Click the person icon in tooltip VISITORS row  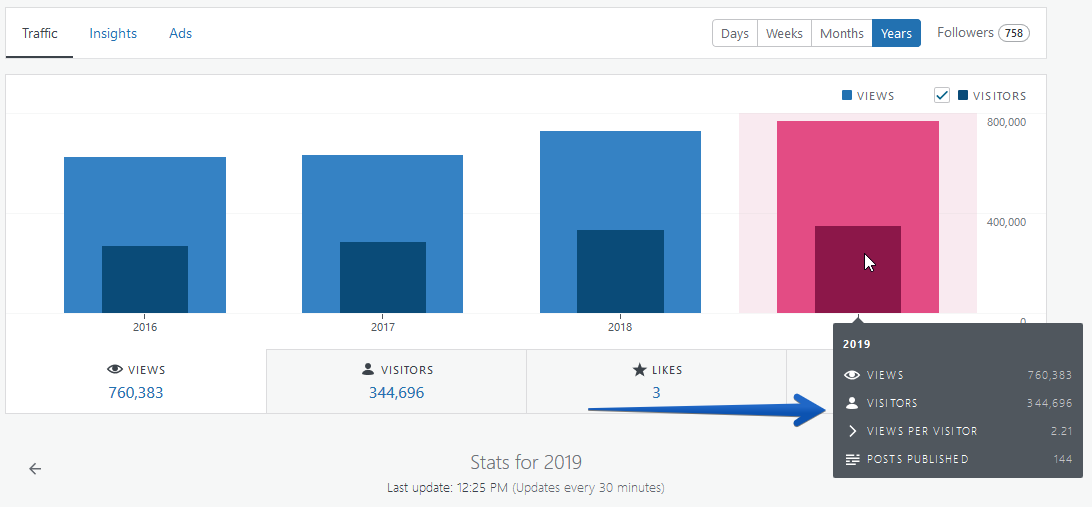coord(852,403)
